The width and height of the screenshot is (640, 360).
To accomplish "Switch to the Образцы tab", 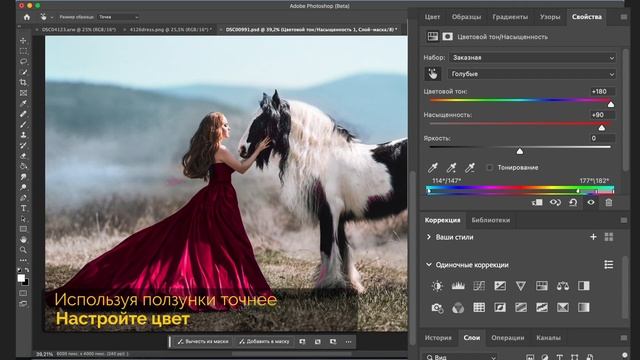I will click(466, 17).
